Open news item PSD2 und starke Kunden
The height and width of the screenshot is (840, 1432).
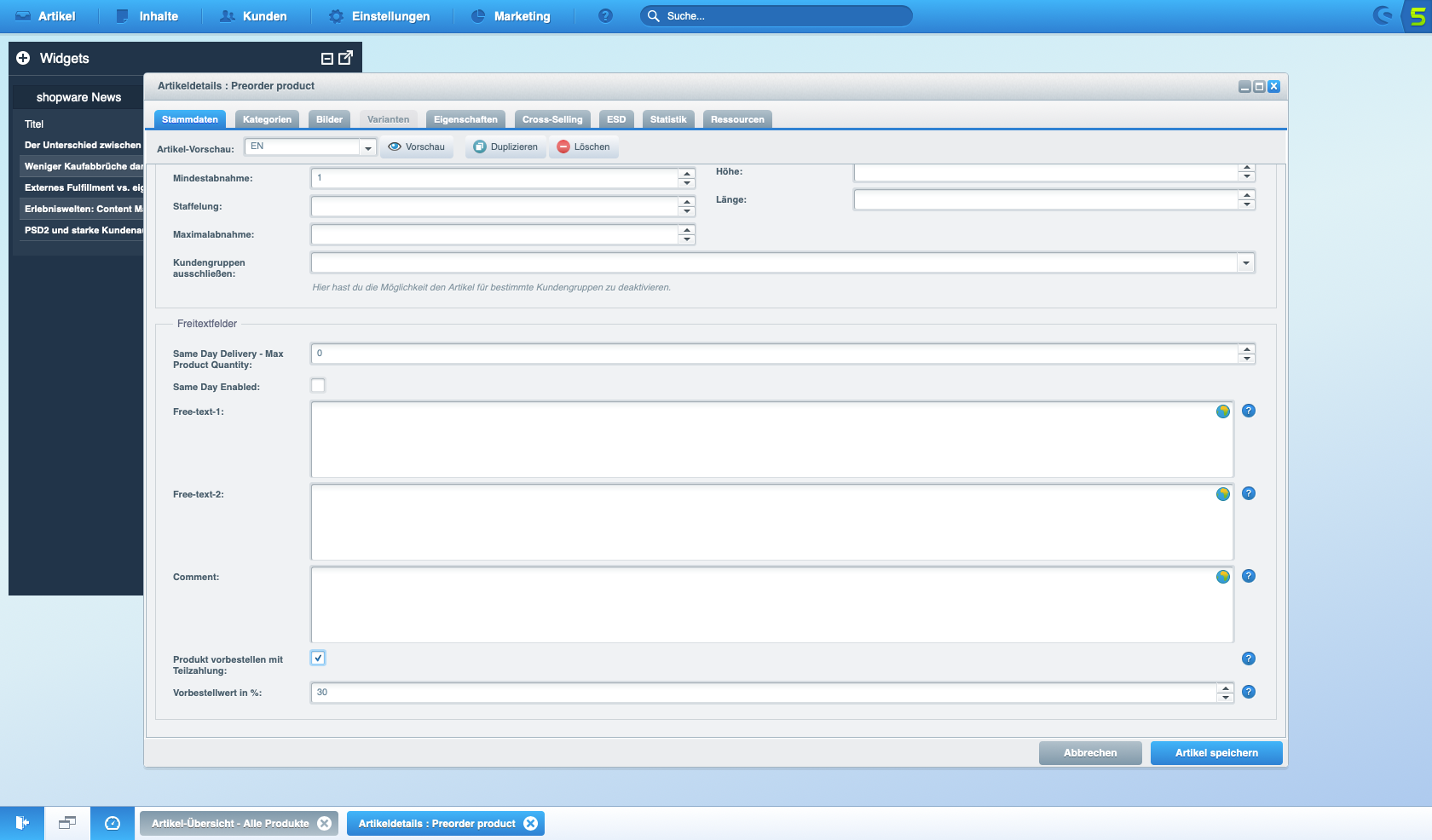[x=83, y=230]
